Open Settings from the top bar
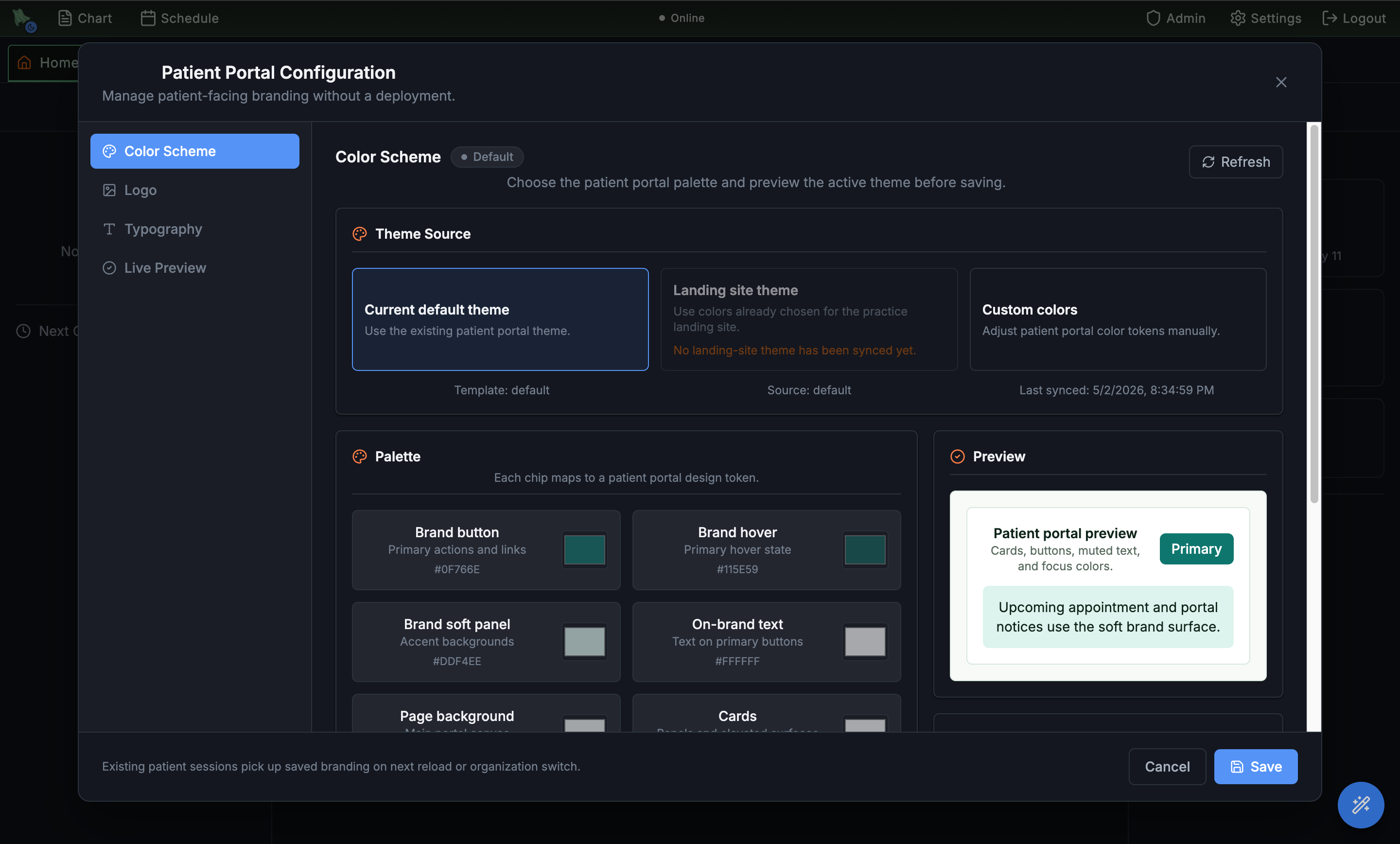1400x844 pixels. [1265, 18]
